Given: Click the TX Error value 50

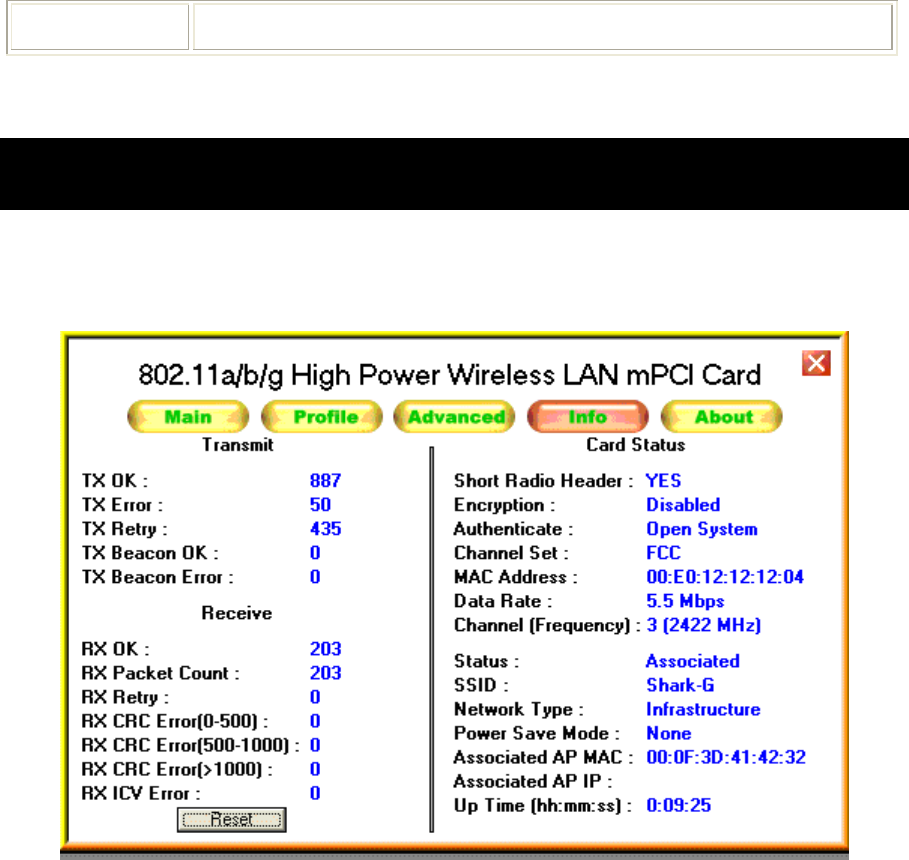Looking at the screenshot, I should (320, 505).
